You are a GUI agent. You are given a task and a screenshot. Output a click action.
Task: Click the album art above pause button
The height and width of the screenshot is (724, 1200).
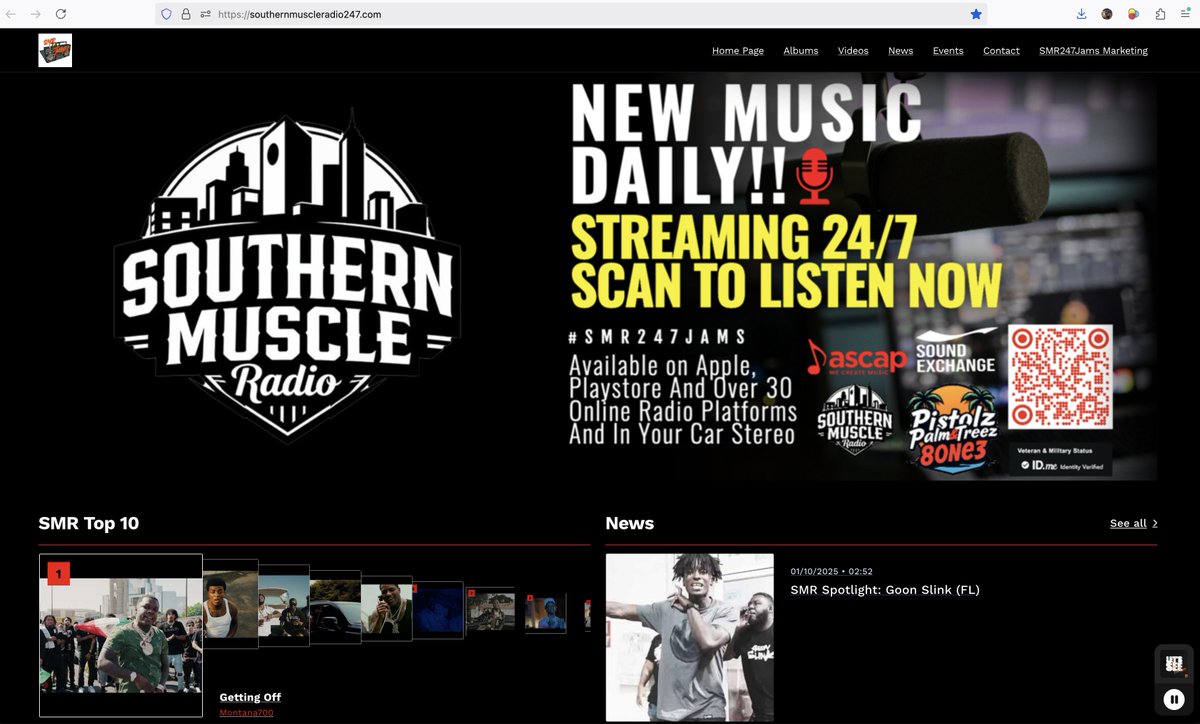pyautogui.click(x=1174, y=663)
